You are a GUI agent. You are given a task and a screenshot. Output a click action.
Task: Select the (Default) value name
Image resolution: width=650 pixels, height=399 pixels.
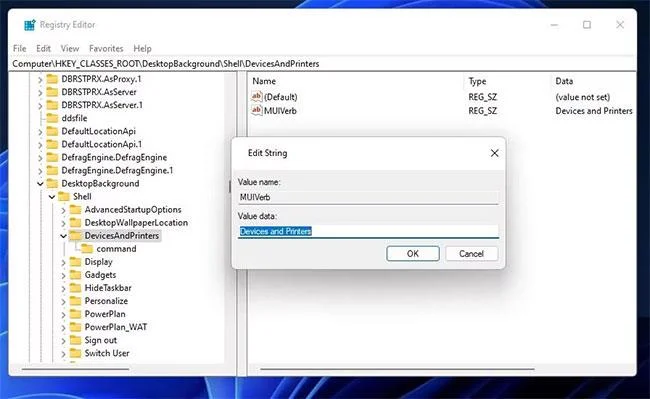coord(281,97)
